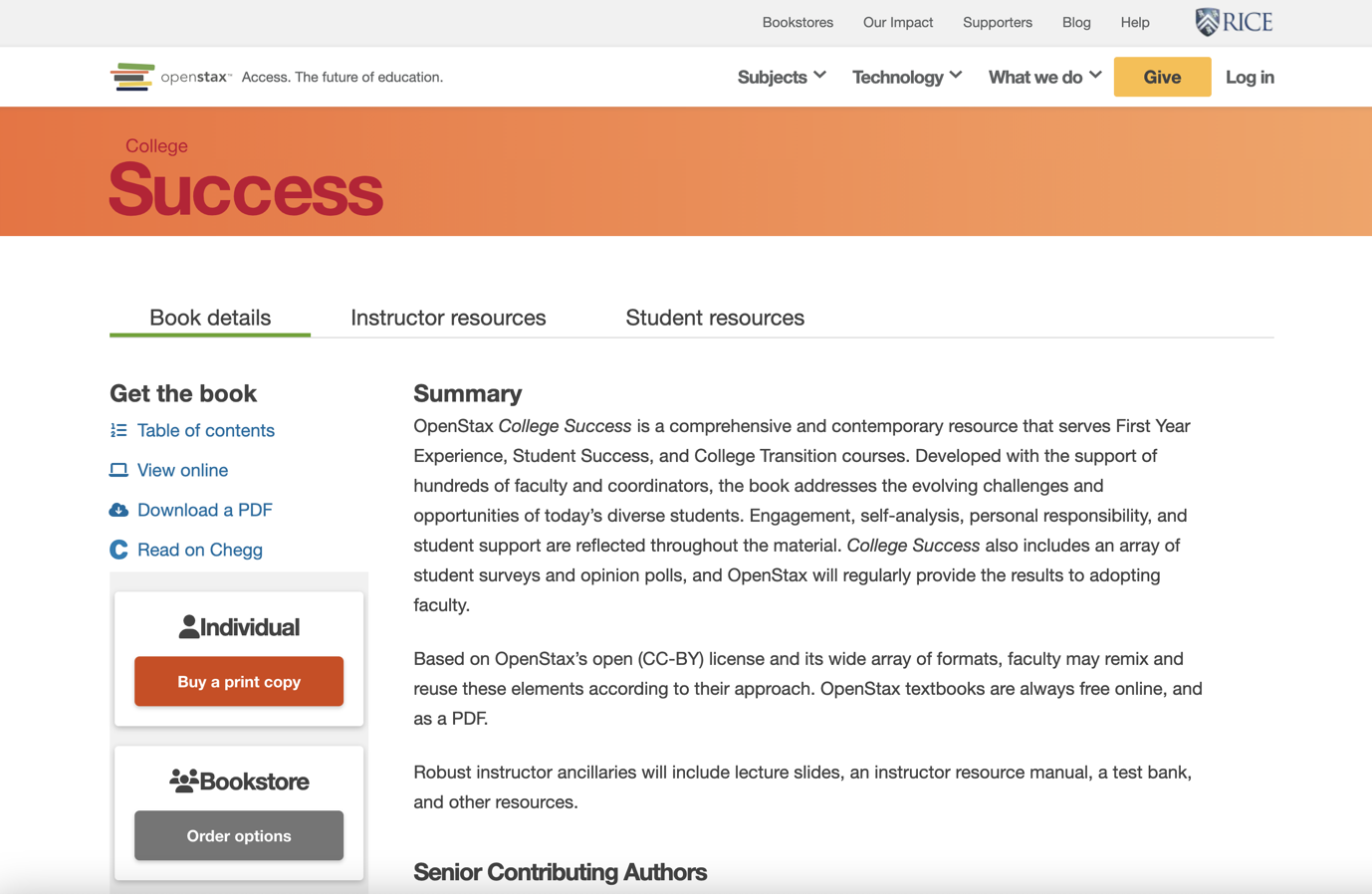Select the table of contents list icon
This screenshot has height=894, width=1372.
(x=118, y=430)
